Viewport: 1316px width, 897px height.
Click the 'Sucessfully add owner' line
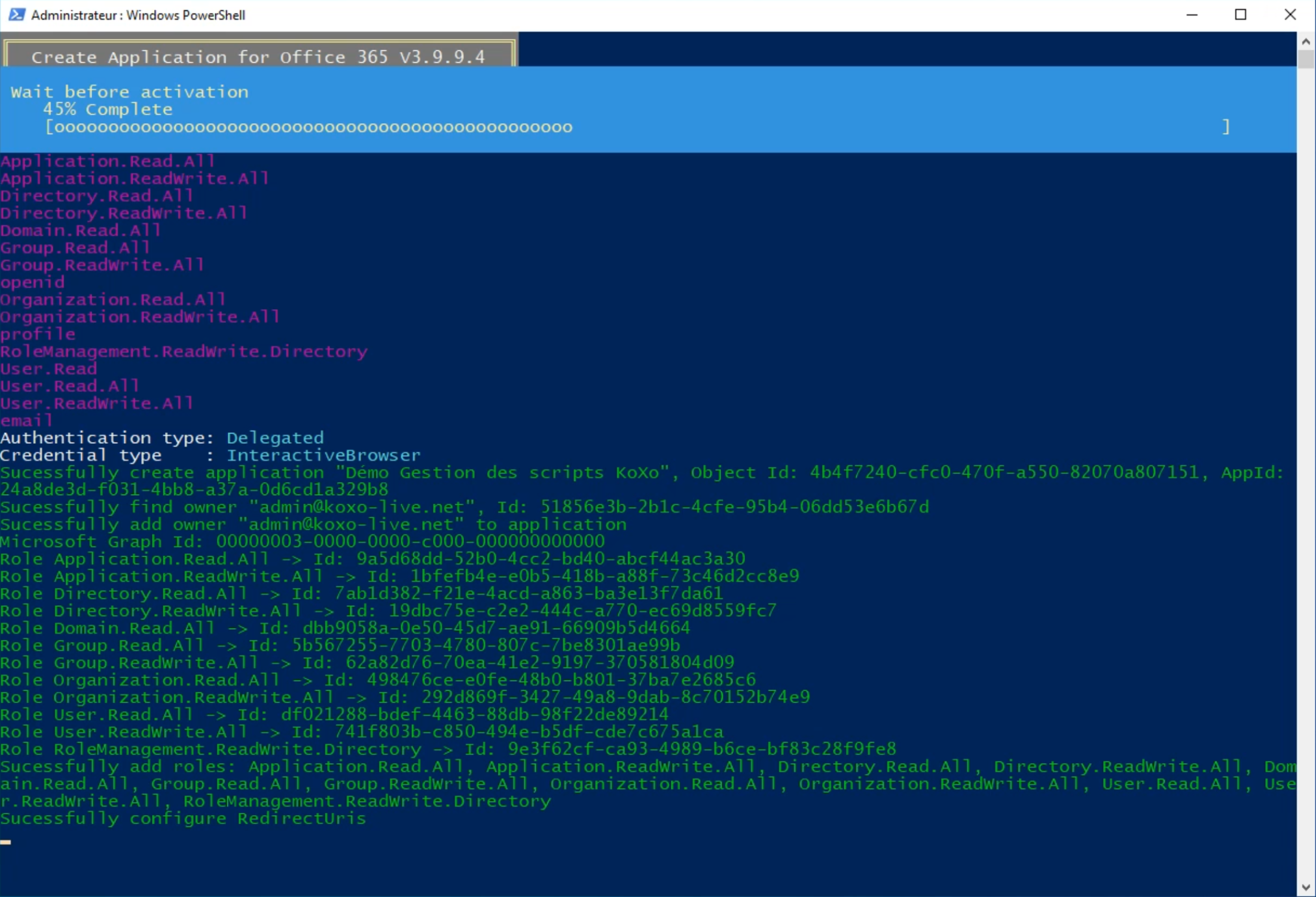(x=313, y=525)
